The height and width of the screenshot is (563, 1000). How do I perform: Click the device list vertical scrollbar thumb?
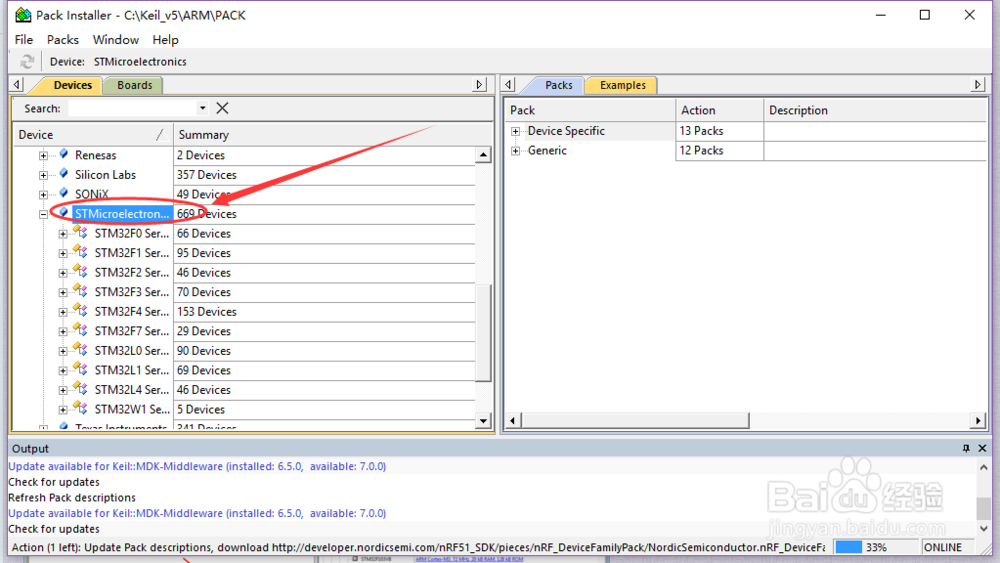coord(484,332)
